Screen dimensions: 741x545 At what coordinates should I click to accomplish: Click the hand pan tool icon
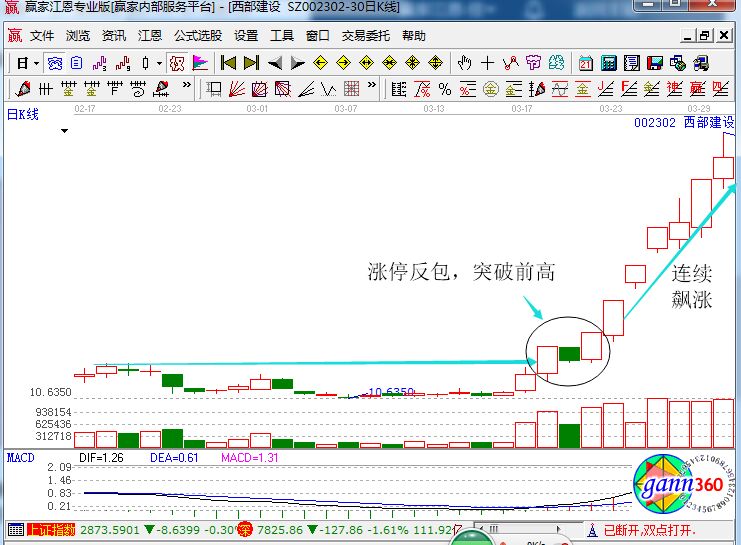(464, 62)
